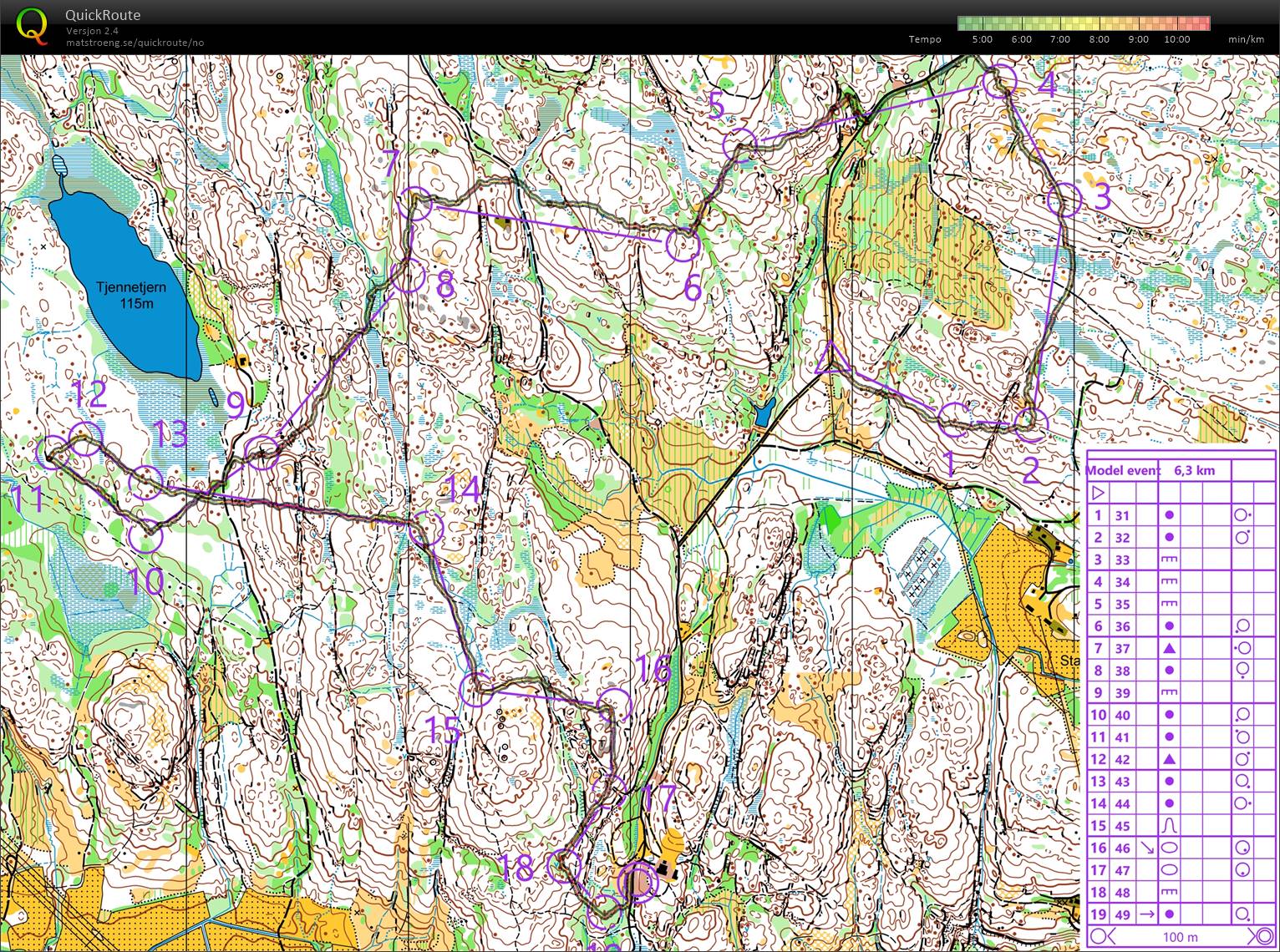Click the green 5:00 end of tempo scale
Image resolution: width=1280 pixels, height=952 pixels.
click(968, 23)
